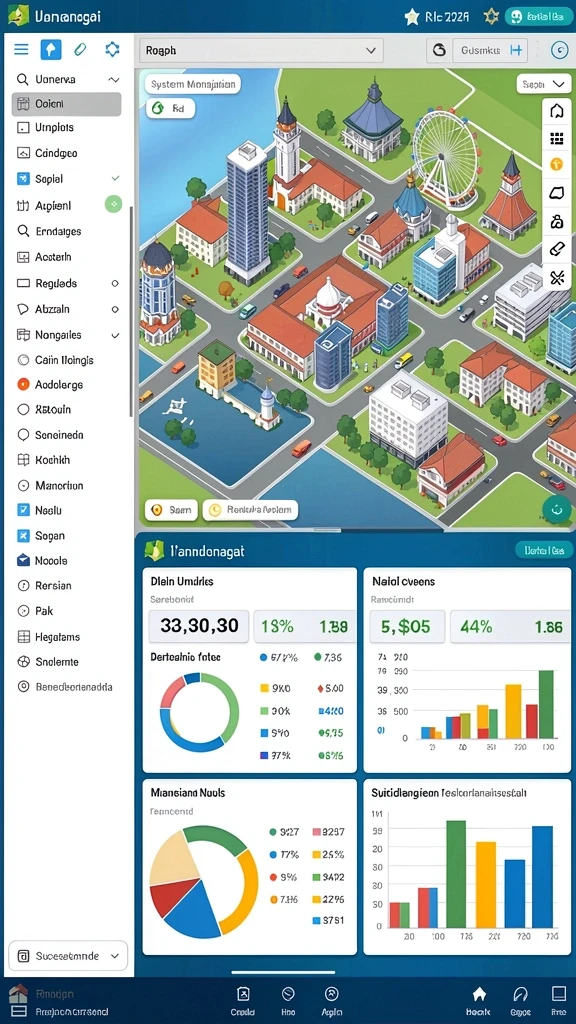This screenshot has width=576, height=1024.
Task: Click the System Monajatian button
Action: coord(193,84)
